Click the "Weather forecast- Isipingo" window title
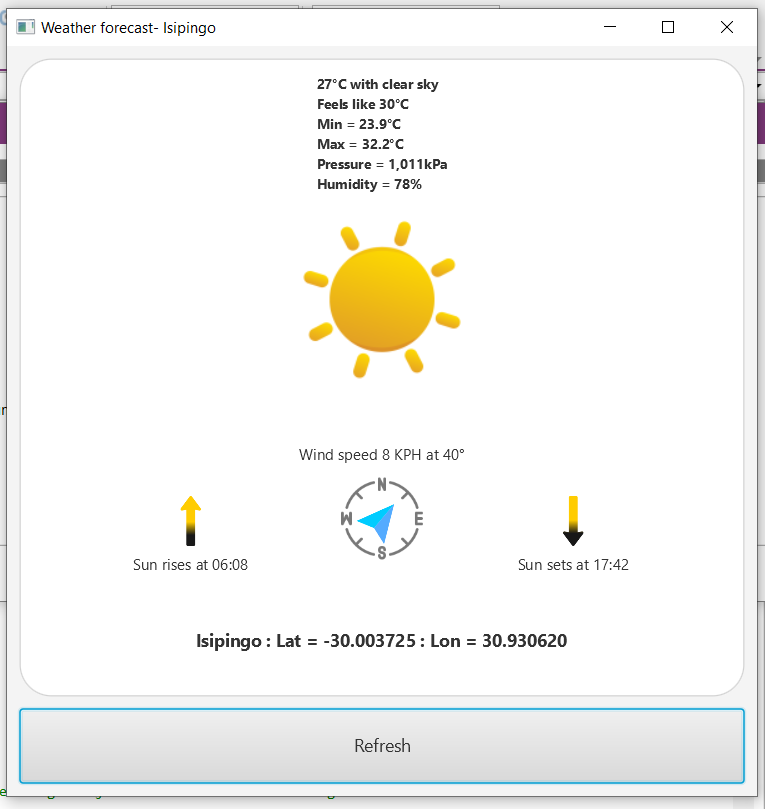This screenshot has height=809, width=765. point(128,28)
